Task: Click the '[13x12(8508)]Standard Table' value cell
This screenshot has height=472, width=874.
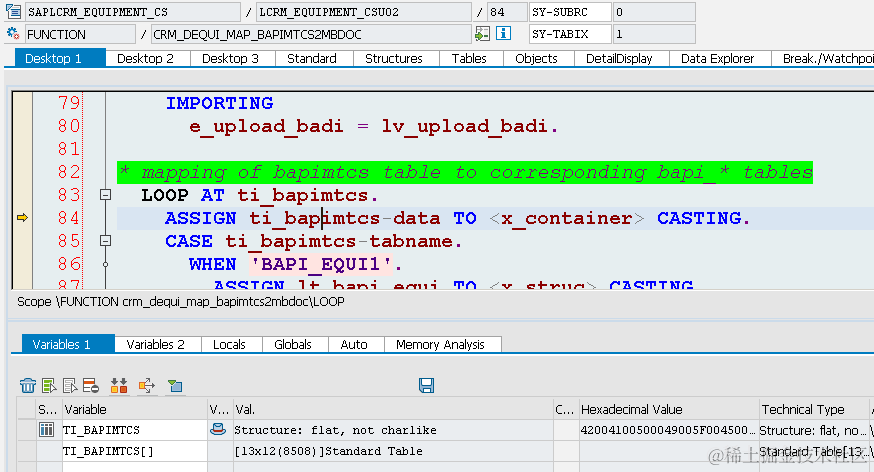Action: point(393,451)
